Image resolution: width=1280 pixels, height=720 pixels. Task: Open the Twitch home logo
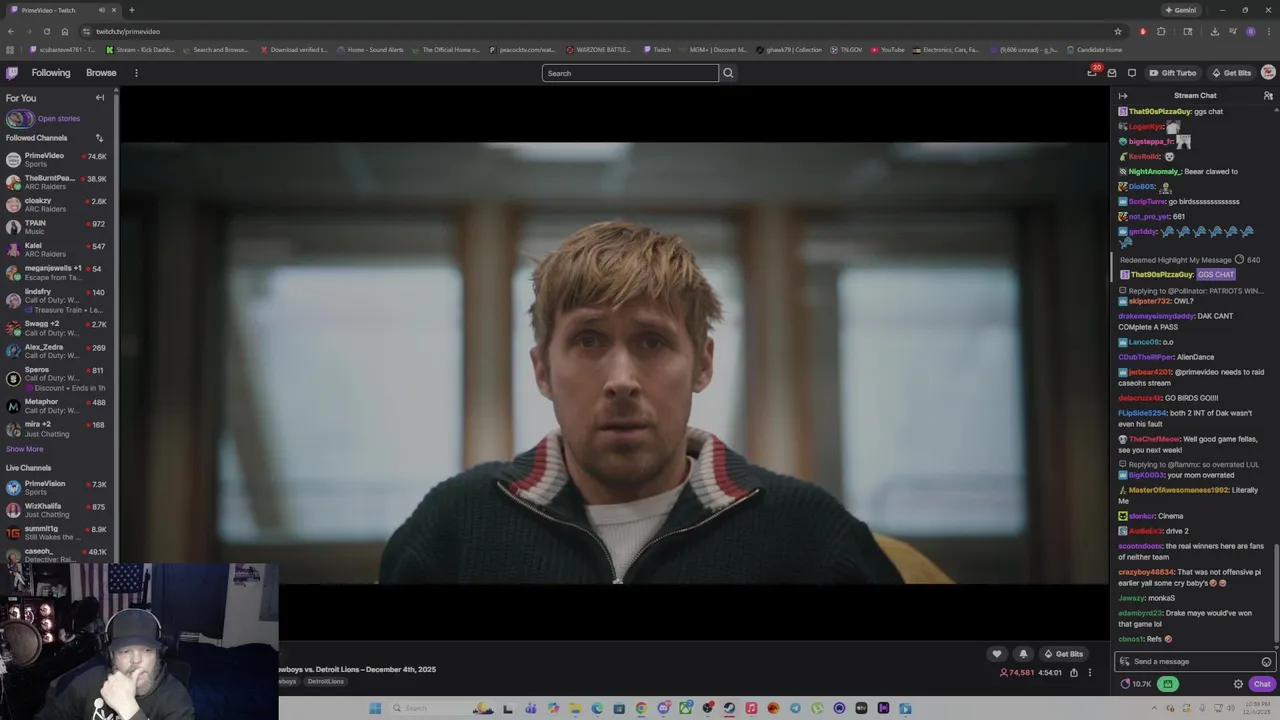12,73
